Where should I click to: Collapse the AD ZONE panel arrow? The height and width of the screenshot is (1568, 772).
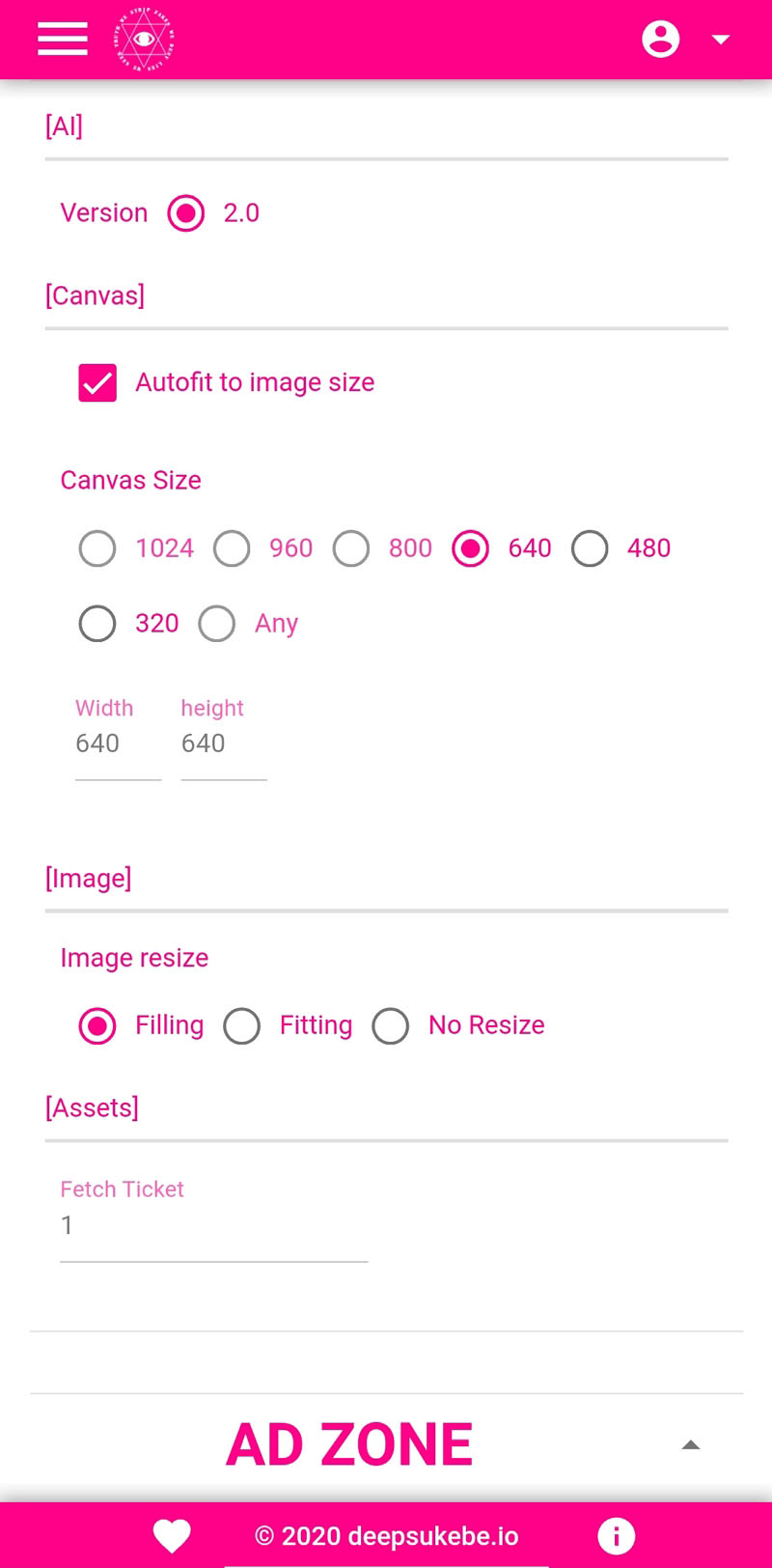[690, 1445]
